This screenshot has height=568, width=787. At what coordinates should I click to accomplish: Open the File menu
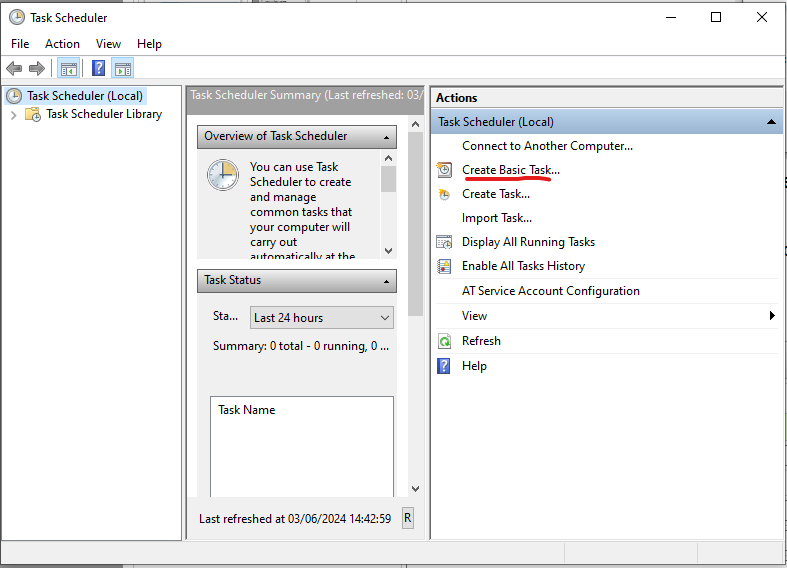coord(20,44)
